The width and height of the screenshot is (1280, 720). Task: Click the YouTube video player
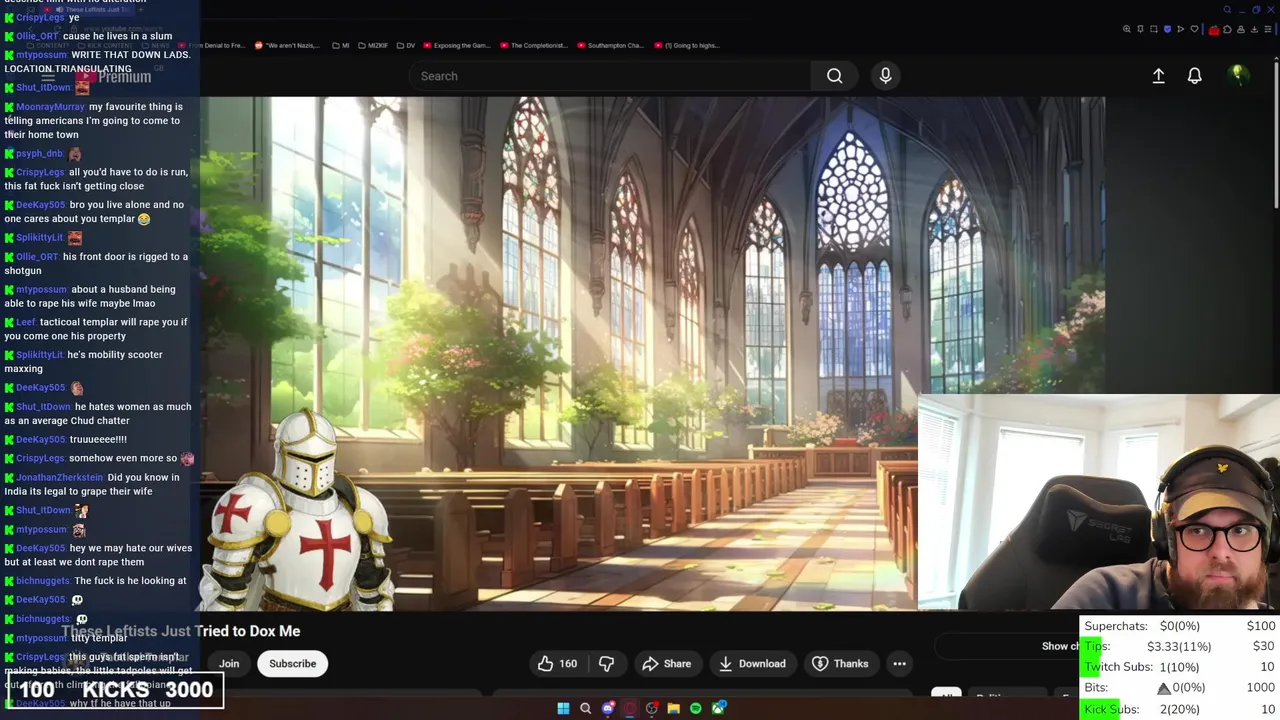click(652, 353)
